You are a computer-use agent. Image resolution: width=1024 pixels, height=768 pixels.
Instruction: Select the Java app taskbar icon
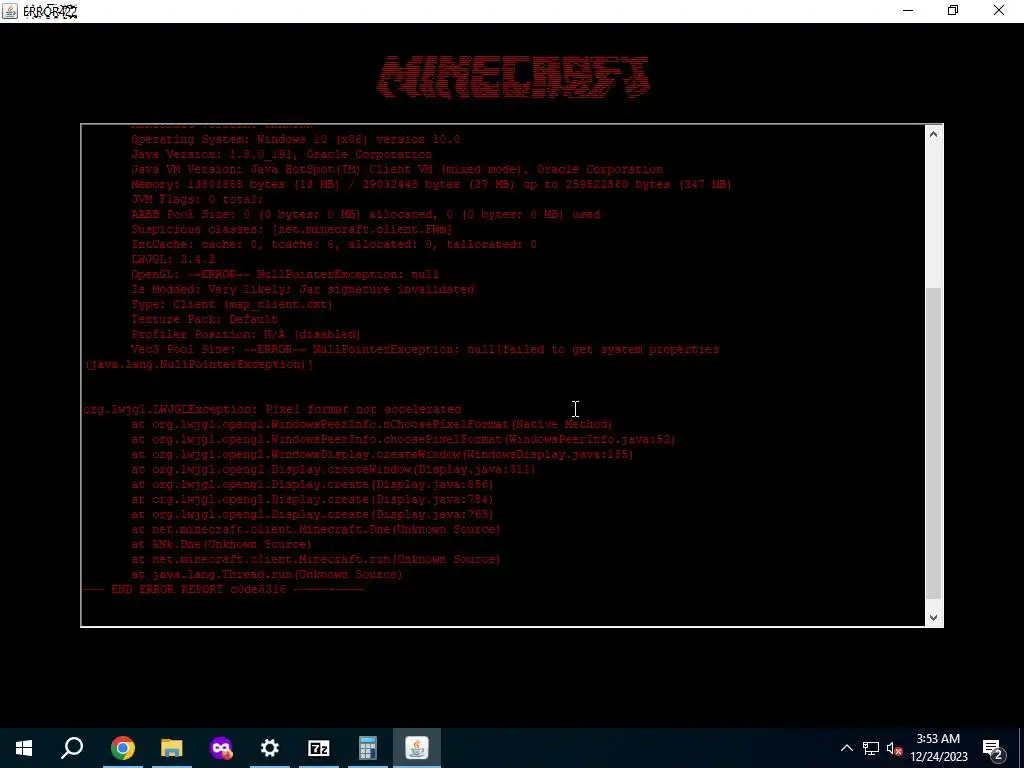pos(417,748)
